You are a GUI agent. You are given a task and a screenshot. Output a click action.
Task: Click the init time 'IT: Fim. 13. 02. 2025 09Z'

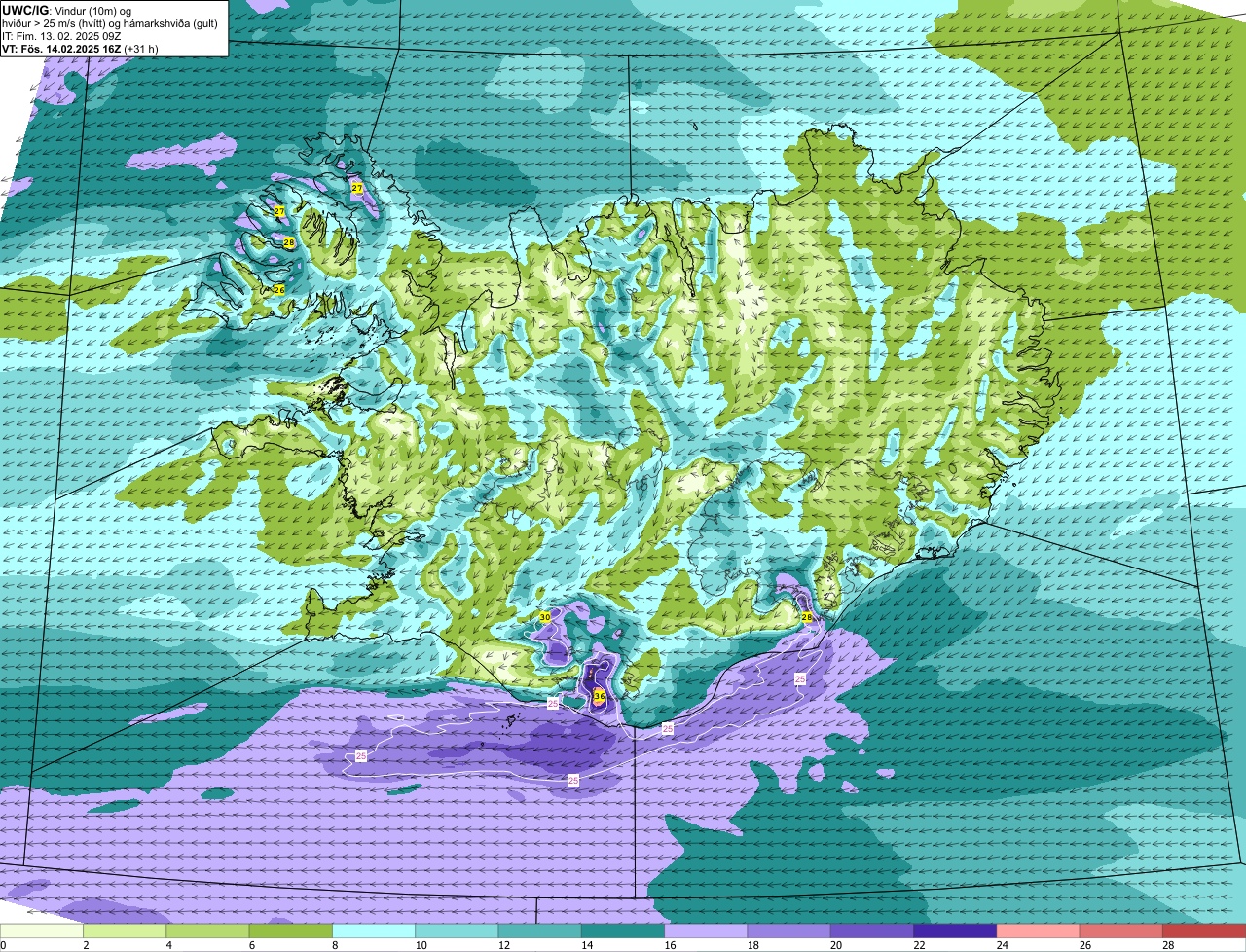(61, 36)
